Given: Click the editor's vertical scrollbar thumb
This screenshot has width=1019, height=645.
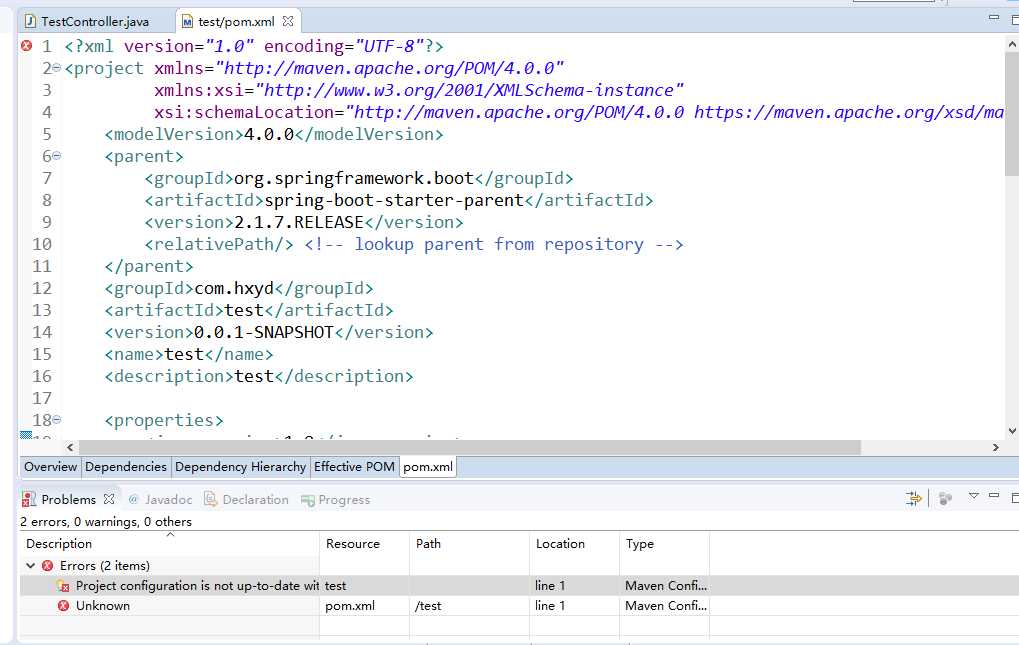Looking at the screenshot, I should (x=1012, y=114).
